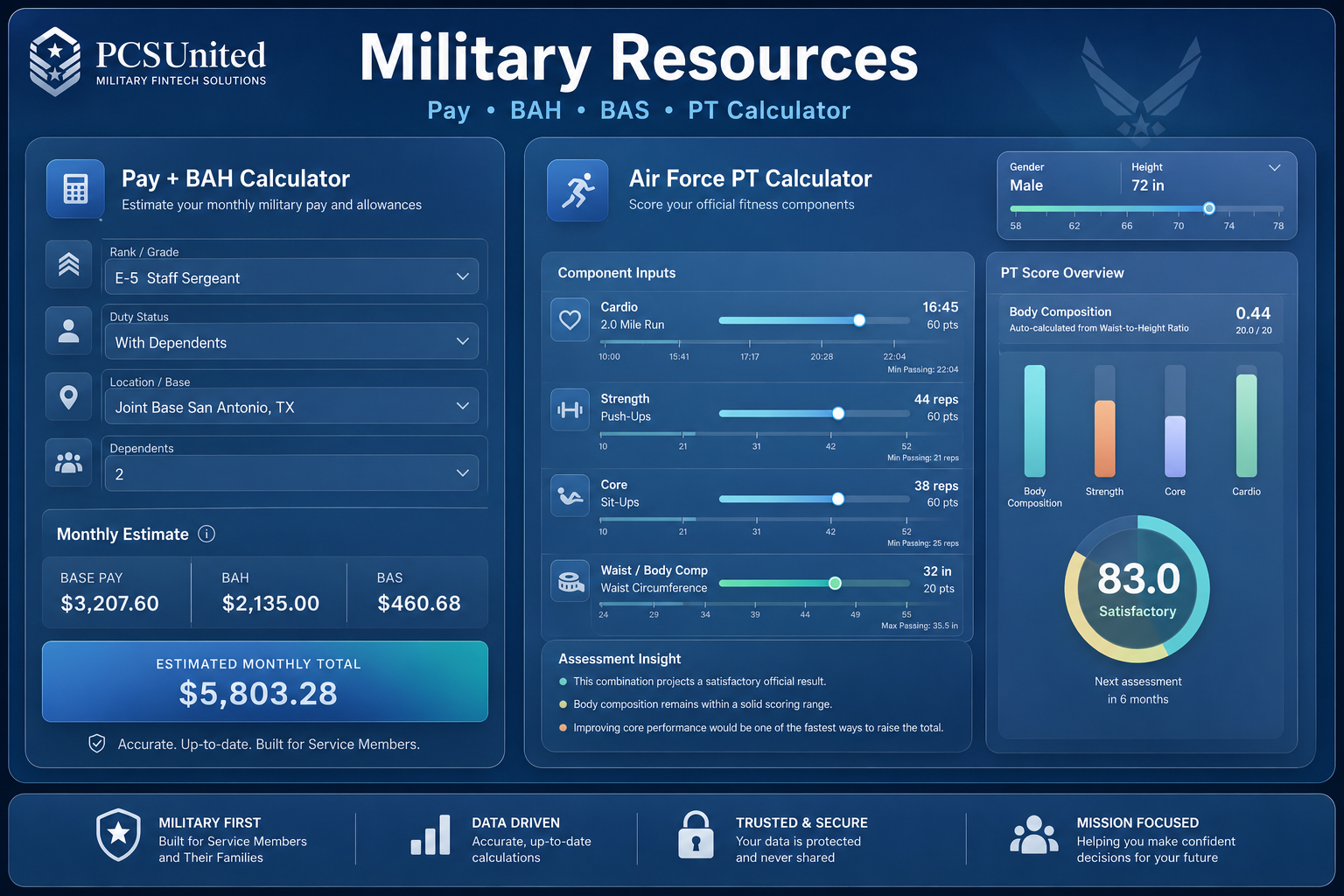1344x896 pixels.
Task: Click the Base Pay $3,207.60 value
Action: 109,603
